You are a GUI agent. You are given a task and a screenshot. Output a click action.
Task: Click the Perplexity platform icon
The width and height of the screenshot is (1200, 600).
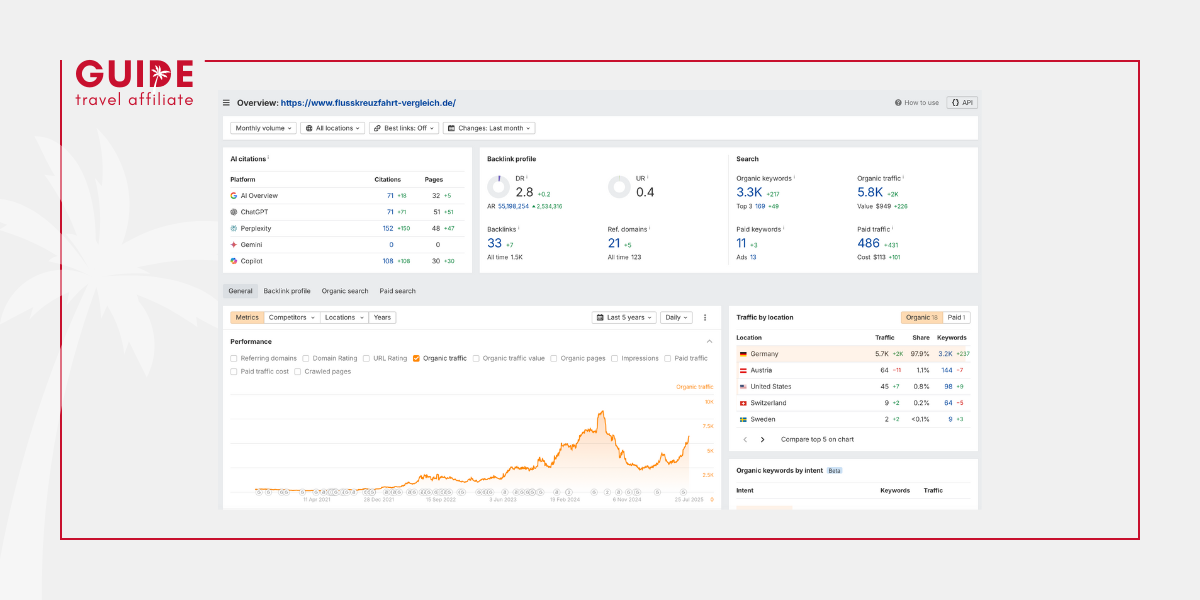click(233, 228)
